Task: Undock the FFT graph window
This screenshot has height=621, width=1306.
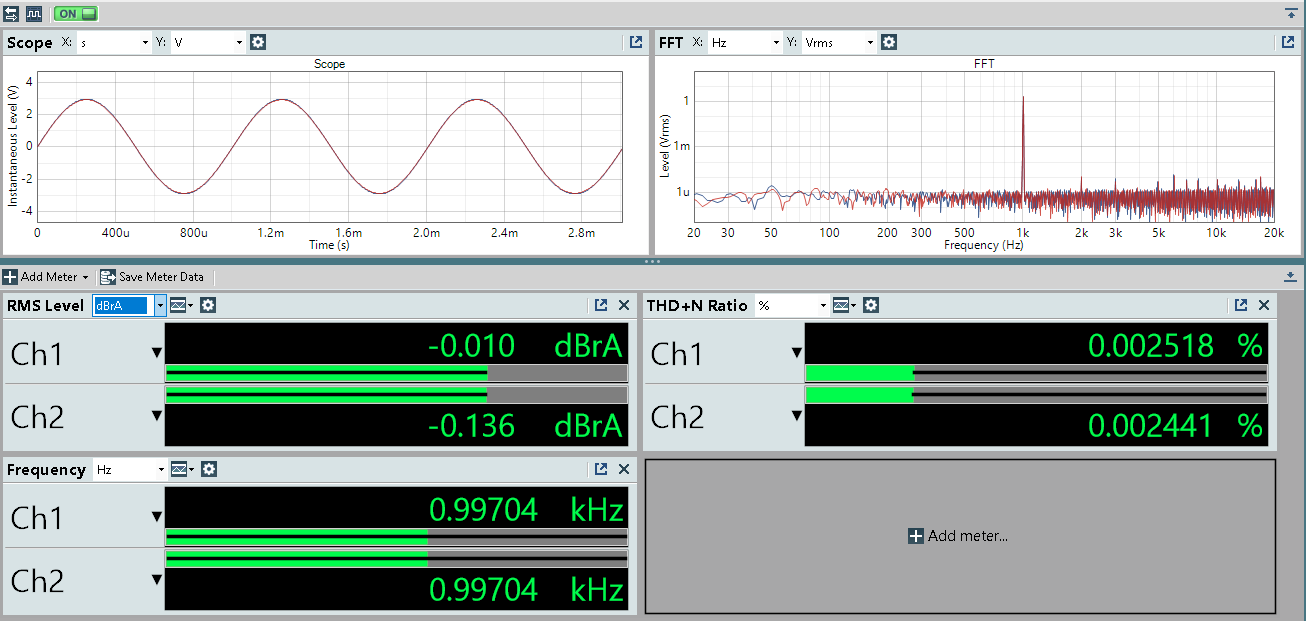Action: [1288, 42]
